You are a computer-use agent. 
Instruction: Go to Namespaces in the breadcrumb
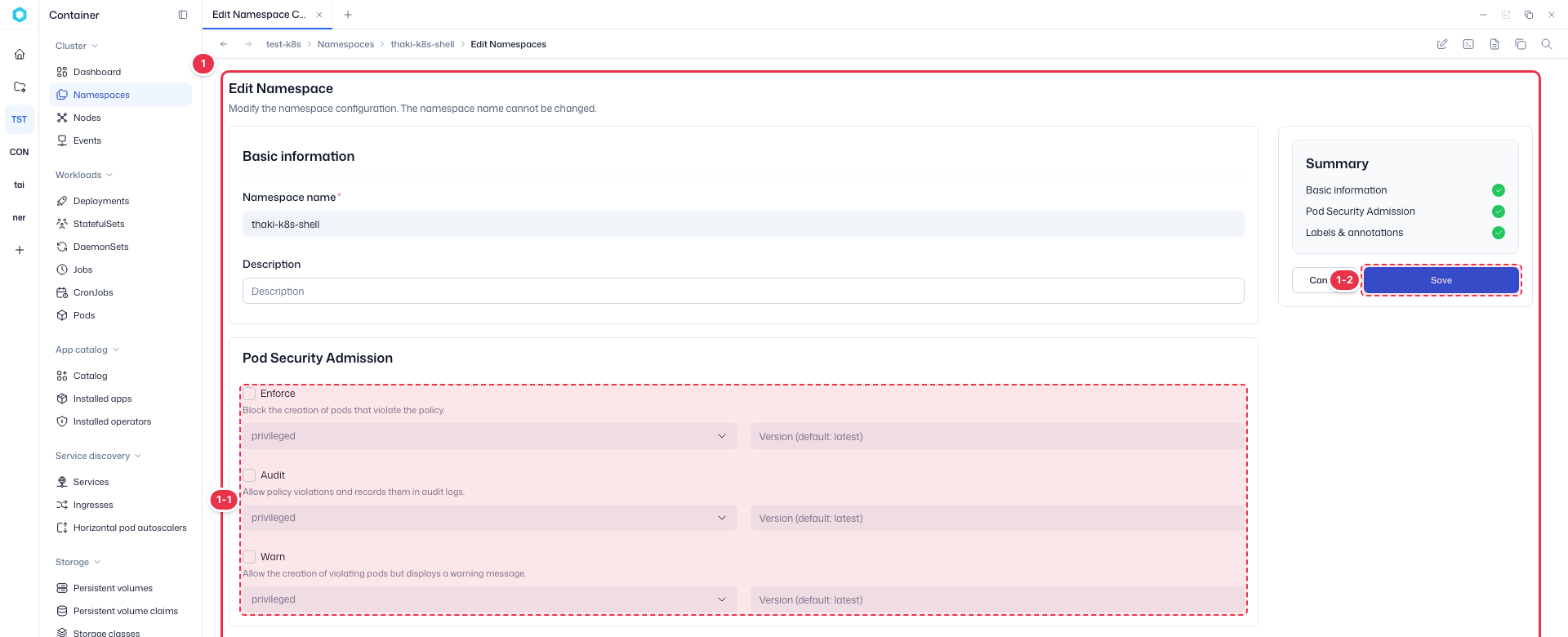click(345, 44)
